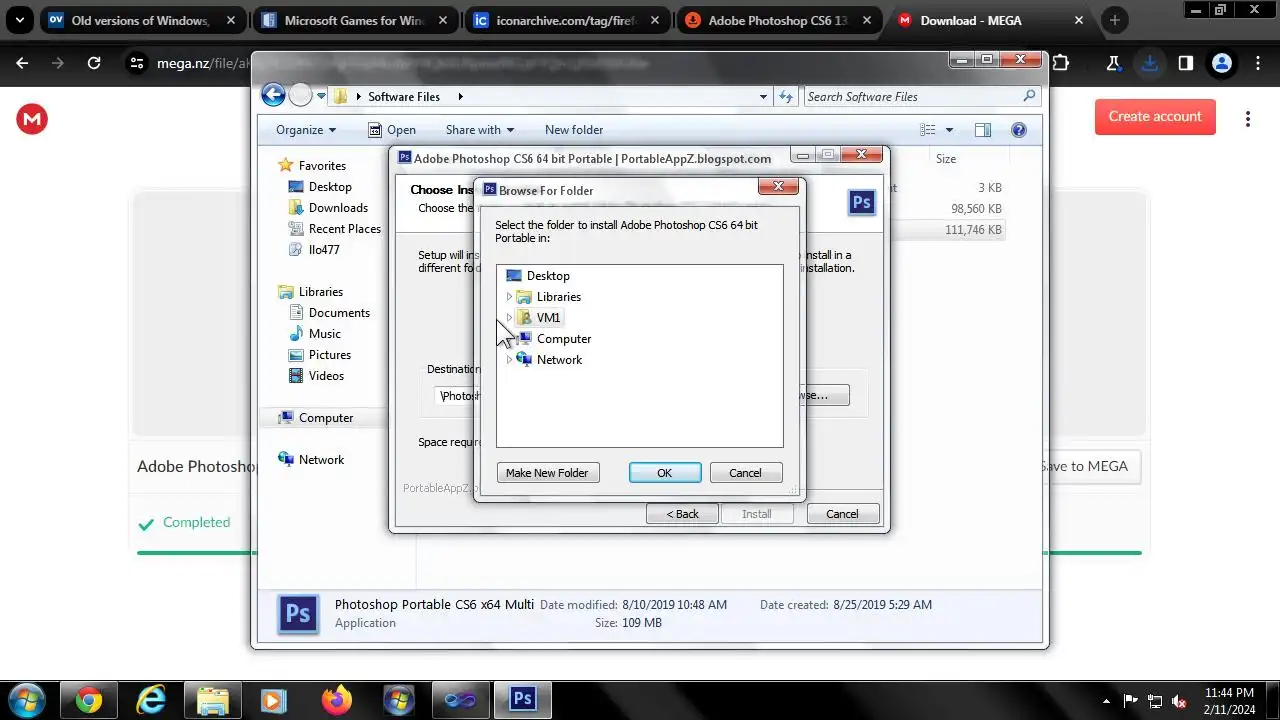Open a new browser tab
The height and width of the screenshot is (720, 1280).
1115,20
